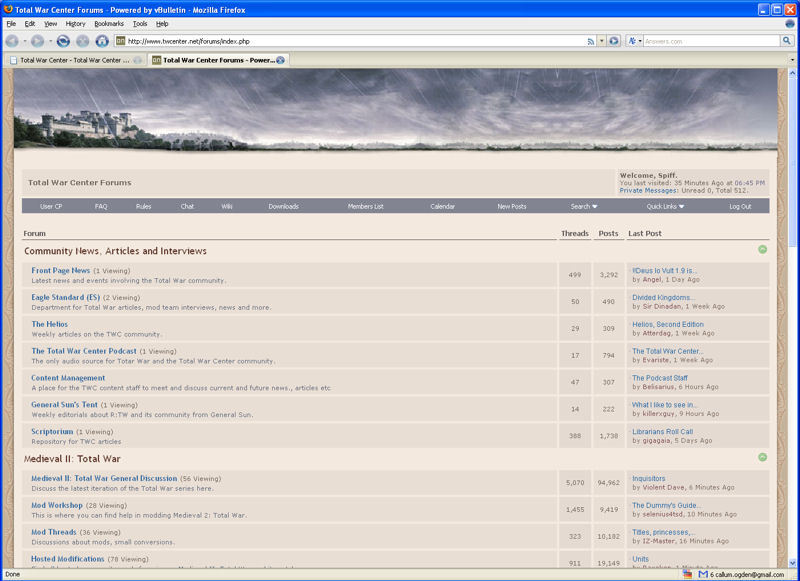Image resolution: width=800 pixels, height=581 pixels.
Task: Collapse the Community News category with green icon
Action: click(x=762, y=249)
